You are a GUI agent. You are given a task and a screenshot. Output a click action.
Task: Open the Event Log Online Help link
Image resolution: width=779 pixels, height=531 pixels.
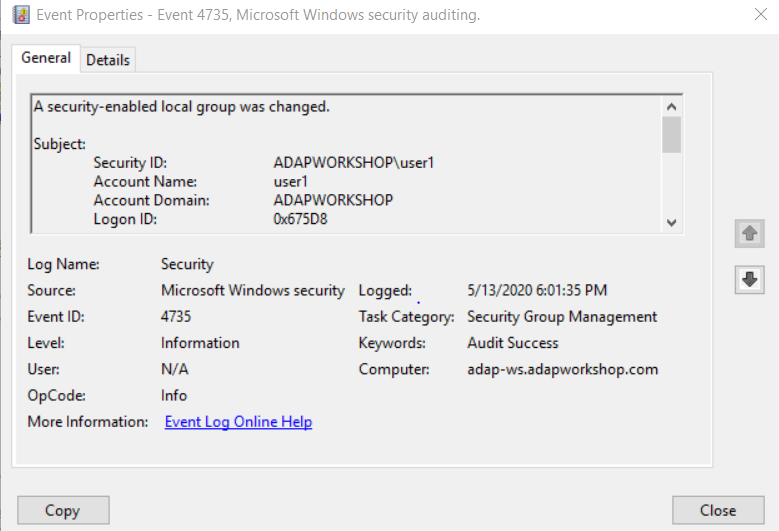(238, 422)
